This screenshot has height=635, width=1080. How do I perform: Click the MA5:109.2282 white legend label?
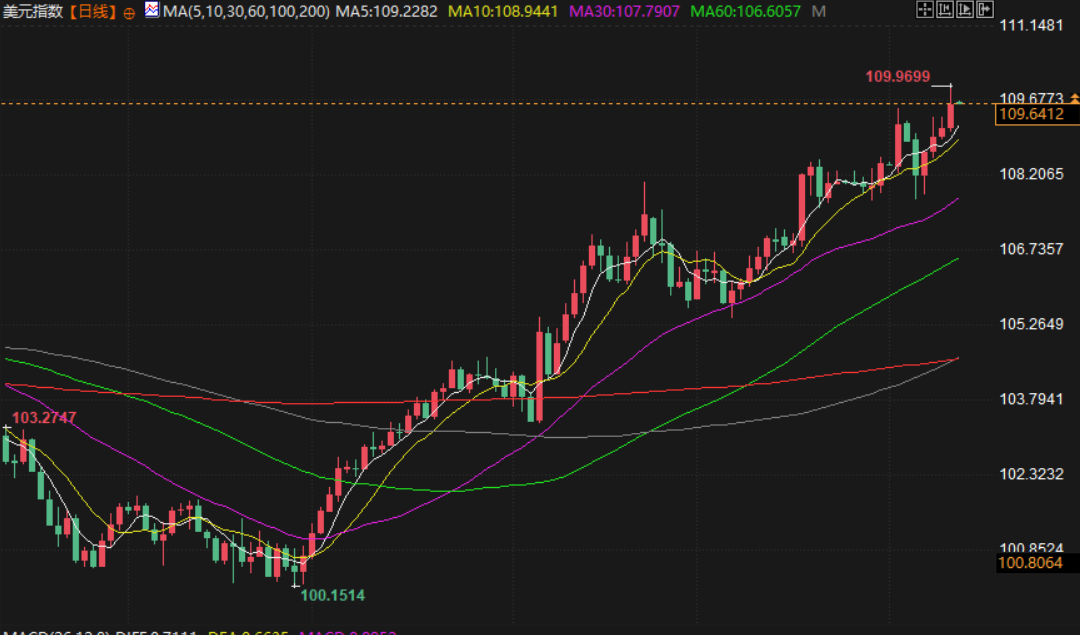387,12
